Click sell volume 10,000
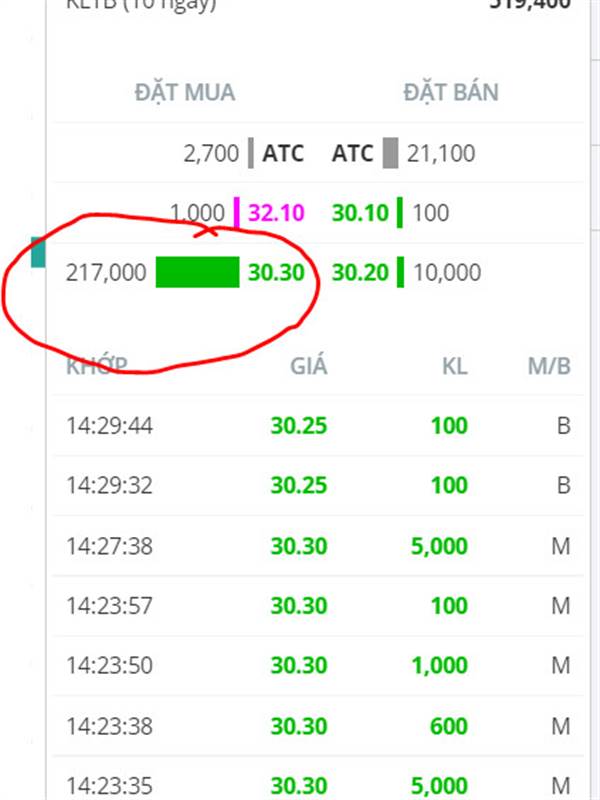This screenshot has width=600, height=800. 447,272
